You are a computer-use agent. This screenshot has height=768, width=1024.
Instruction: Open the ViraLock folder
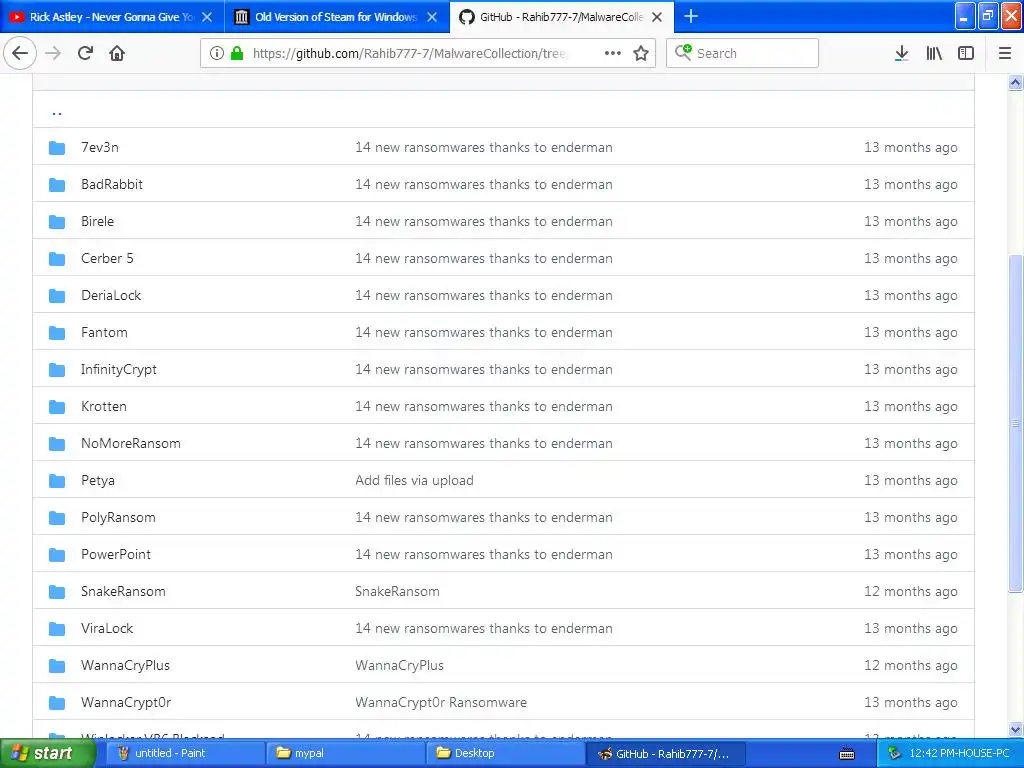point(107,628)
